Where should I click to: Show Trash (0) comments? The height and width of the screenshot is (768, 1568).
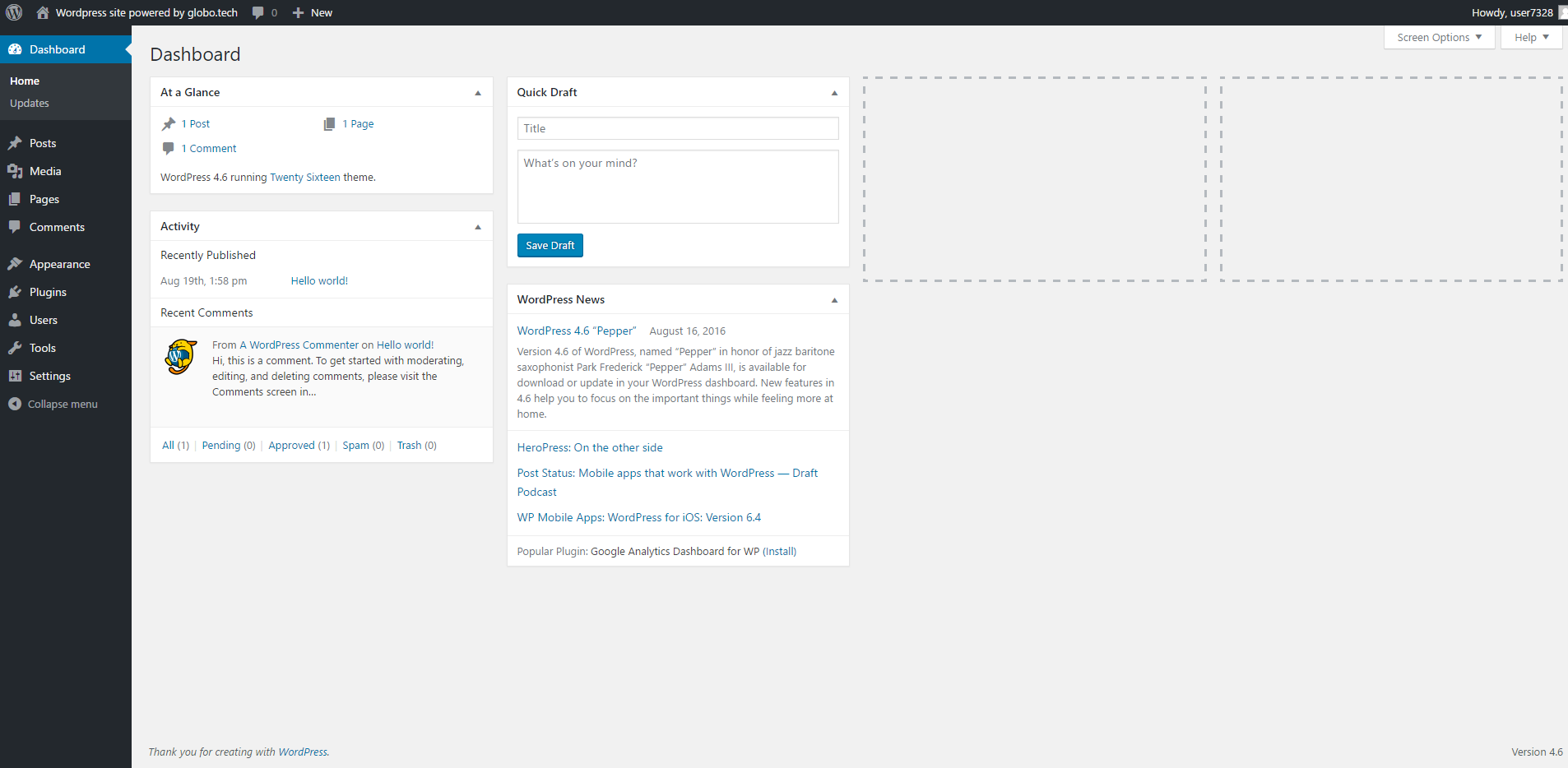(417, 445)
